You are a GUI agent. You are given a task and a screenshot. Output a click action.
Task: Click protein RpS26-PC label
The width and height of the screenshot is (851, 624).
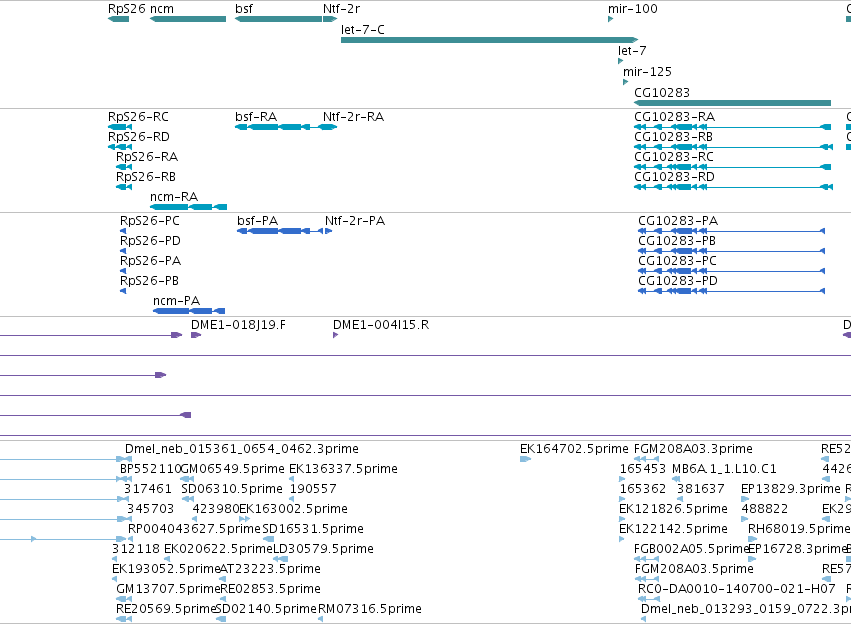tap(149, 221)
